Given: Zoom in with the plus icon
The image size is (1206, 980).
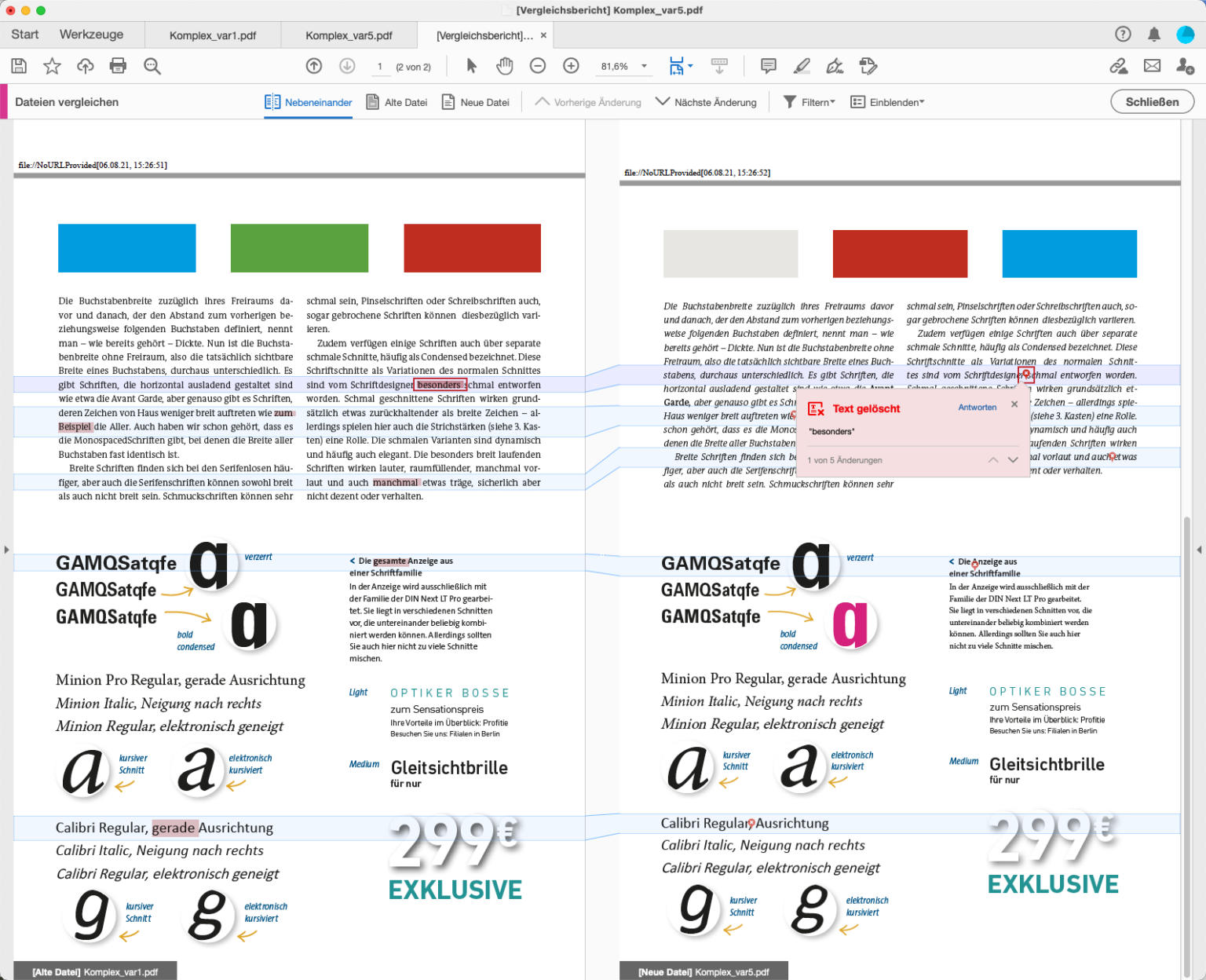Looking at the screenshot, I should tap(571, 67).
